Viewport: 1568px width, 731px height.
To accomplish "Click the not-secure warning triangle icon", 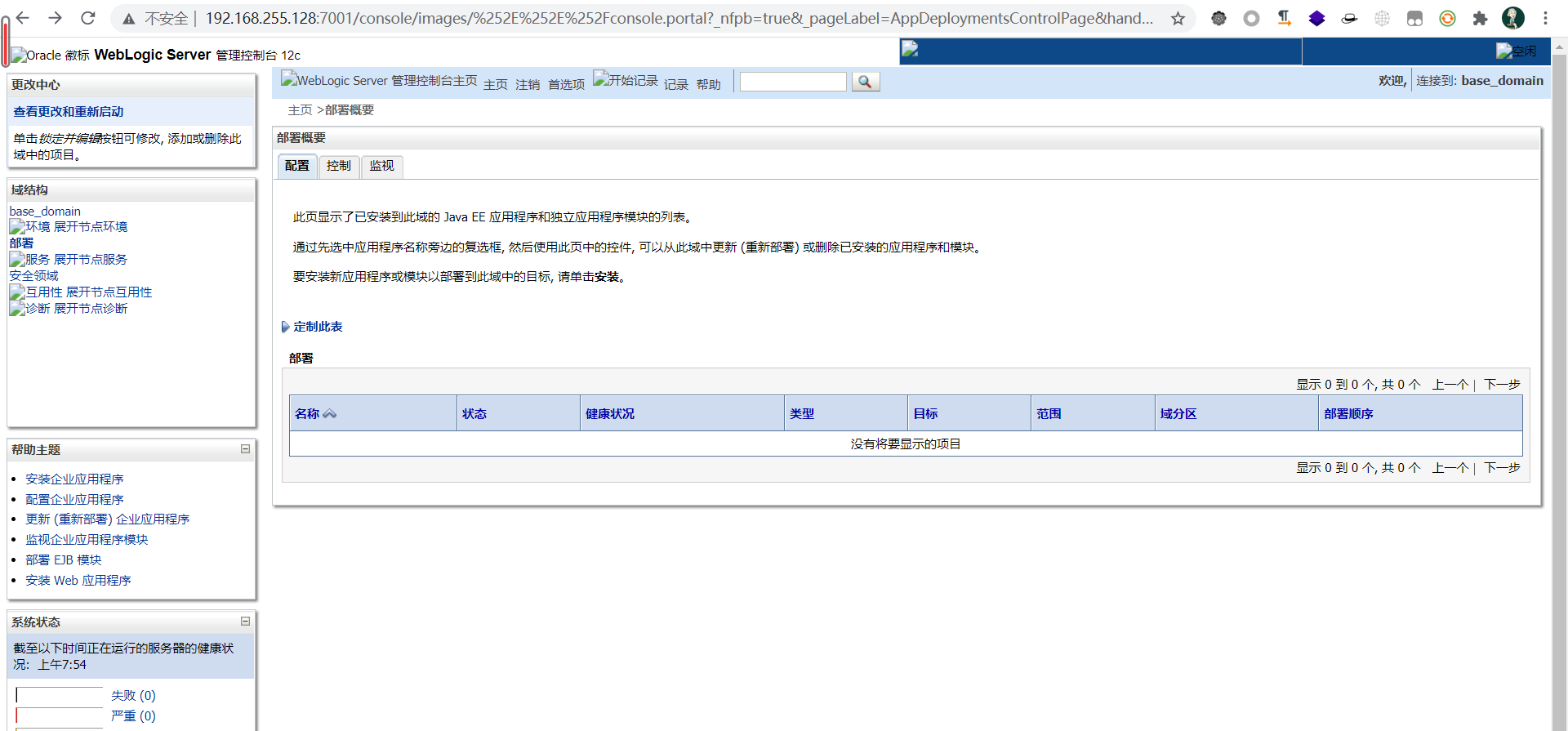I will point(128,18).
